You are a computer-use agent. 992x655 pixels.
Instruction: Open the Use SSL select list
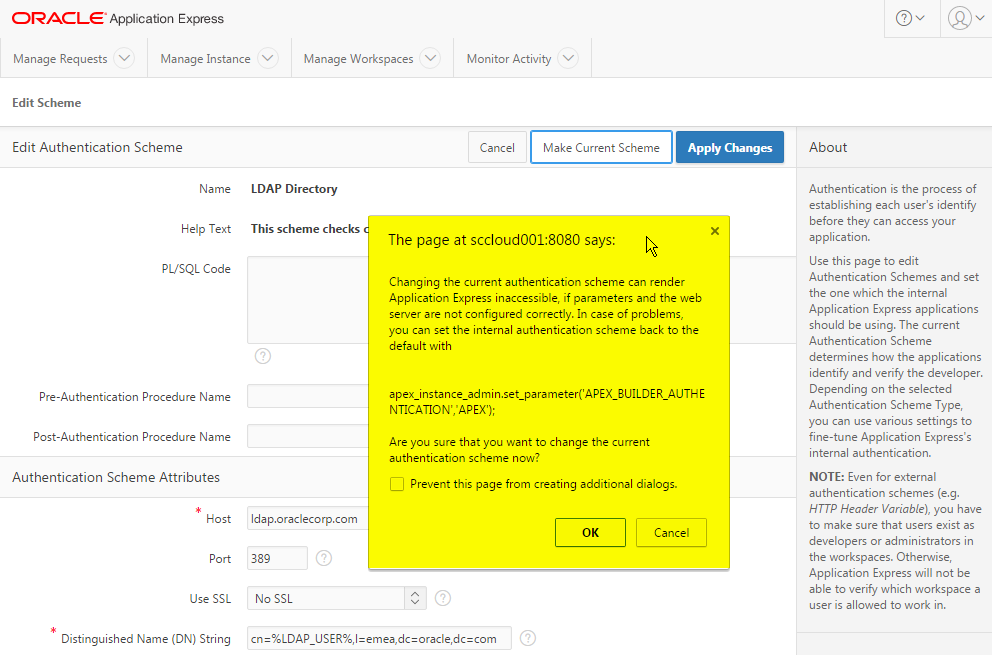click(337, 598)
